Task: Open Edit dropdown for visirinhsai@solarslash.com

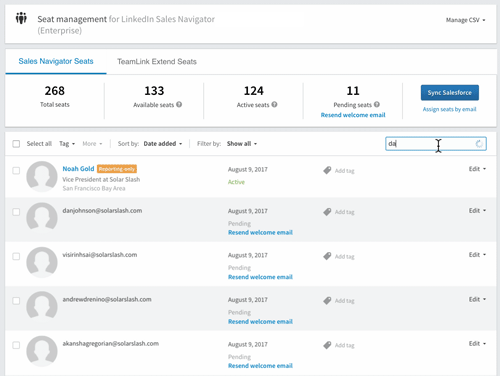Action: coord(477,255)
